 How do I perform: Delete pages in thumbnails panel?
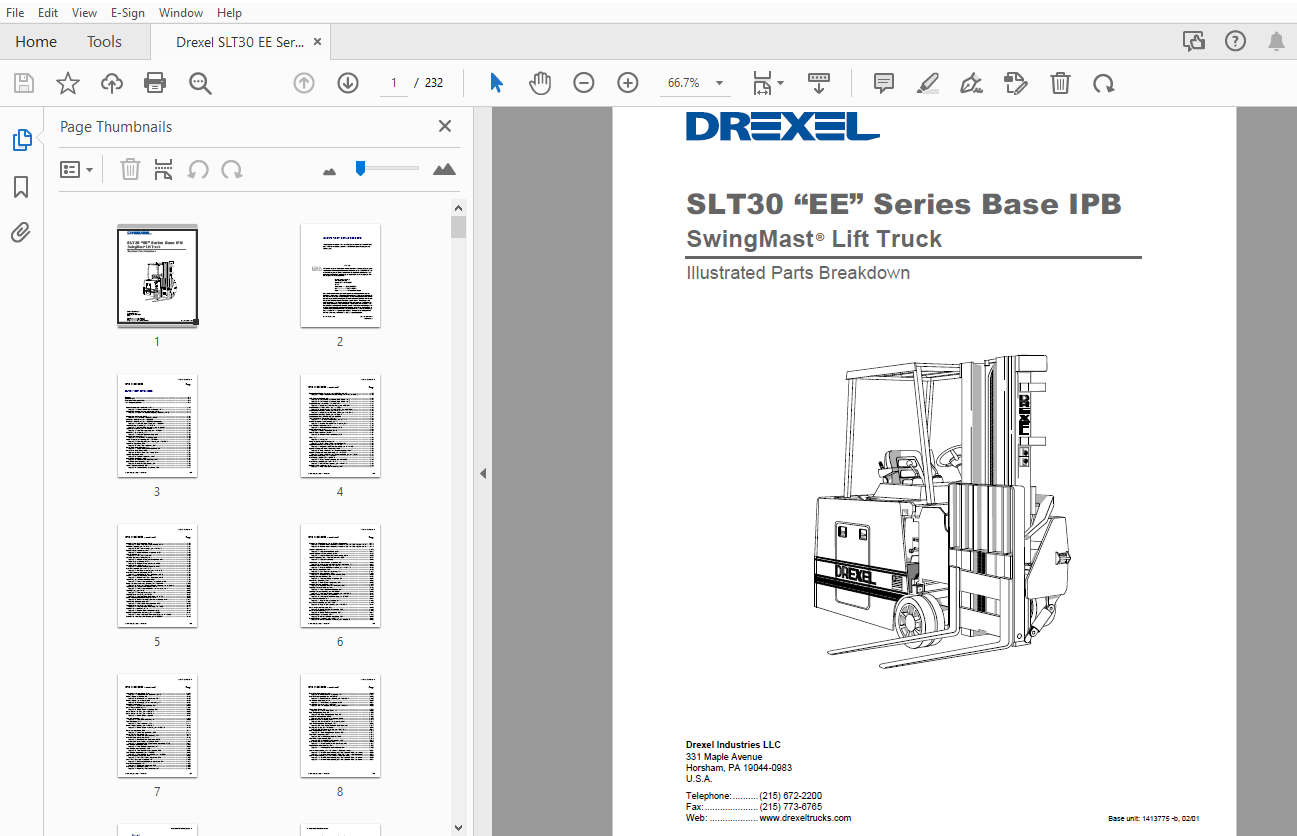[x=130, y=169]
